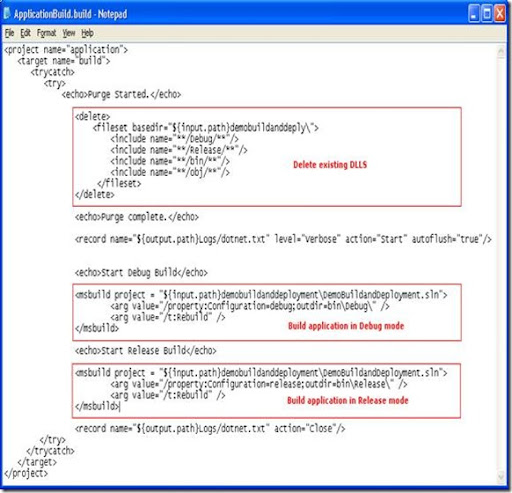Click the scrollbar down arrow

(x=501, y=476)
